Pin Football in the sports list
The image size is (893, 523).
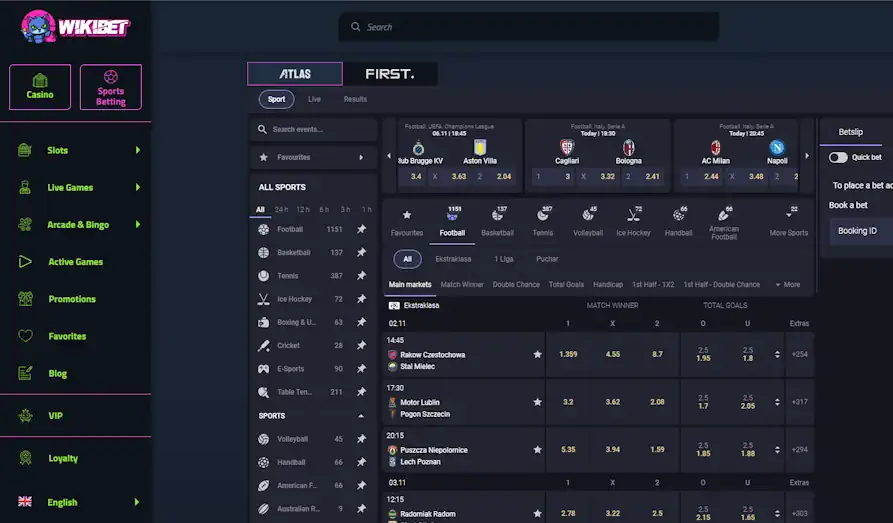click(x=361, y=229)
